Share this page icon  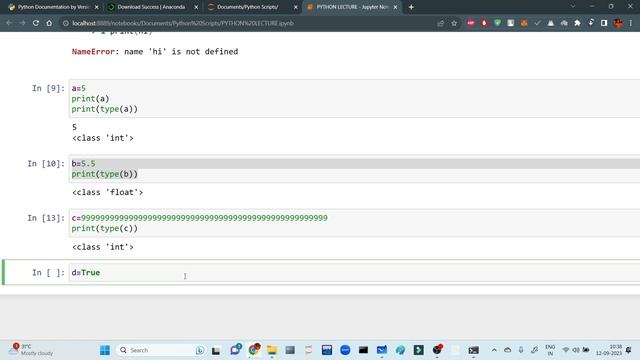tap(440, 23)
